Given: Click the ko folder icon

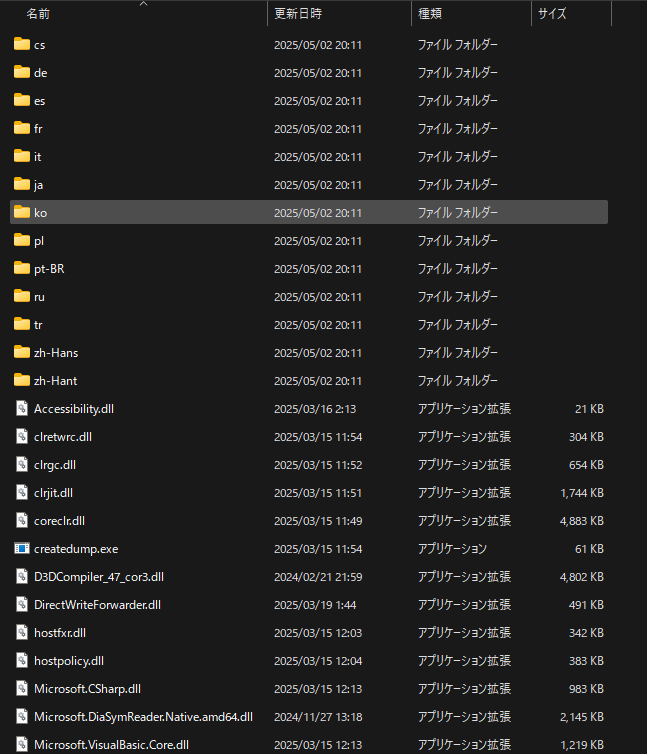Looking at the screenshot, I should click(x=22, y=212).
